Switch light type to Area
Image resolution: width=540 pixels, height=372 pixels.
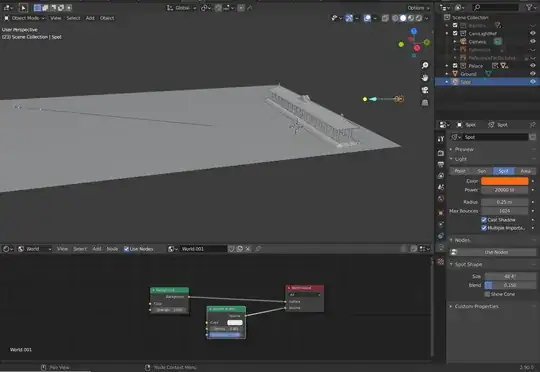(x=525, y=171)
